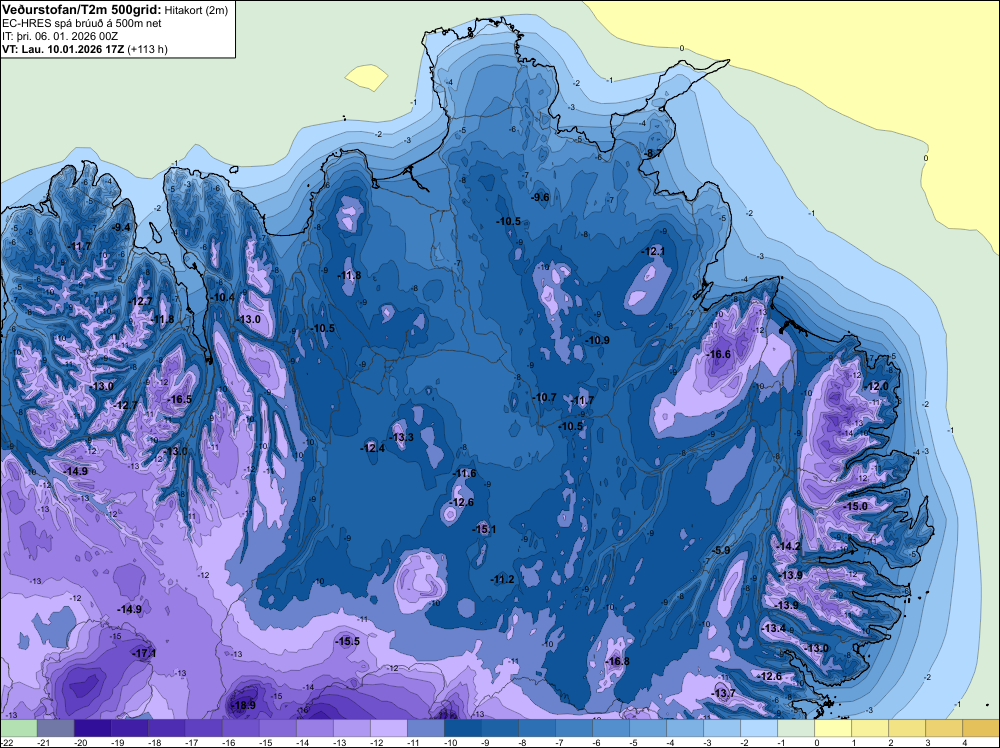Select legend swatch between -4 and -3
The image size is (1000, 748).
[x=684, y=728]
